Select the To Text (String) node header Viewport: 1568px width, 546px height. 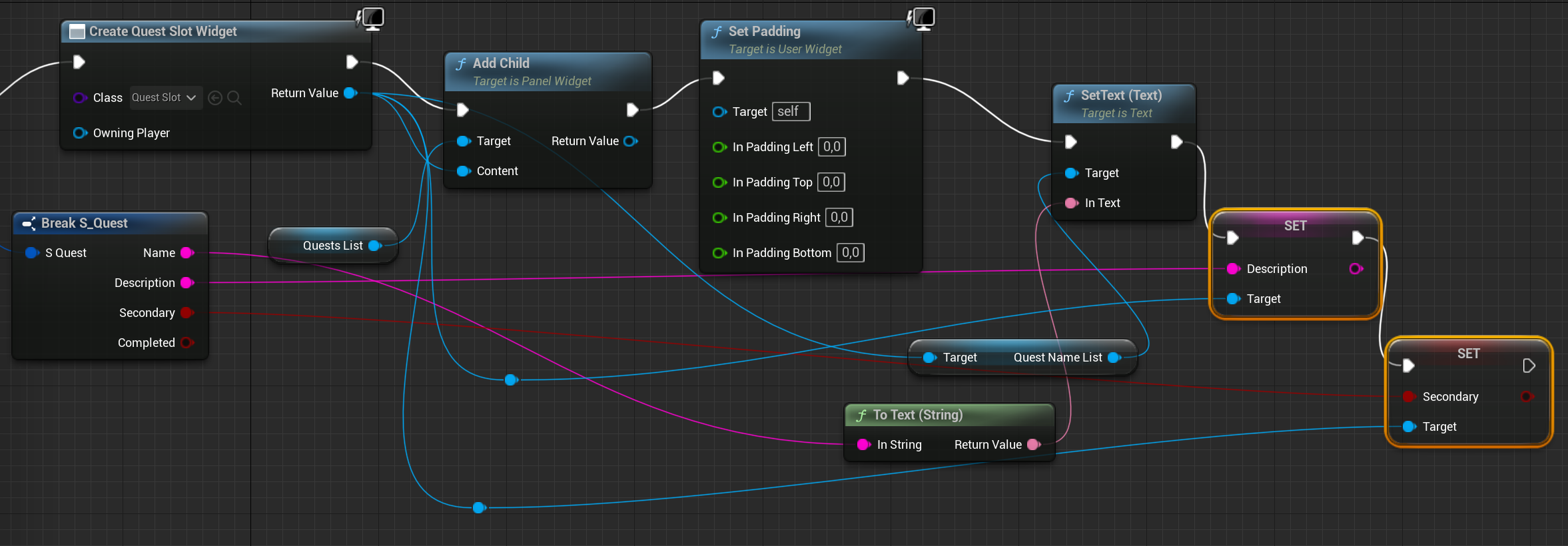[950, 415]
